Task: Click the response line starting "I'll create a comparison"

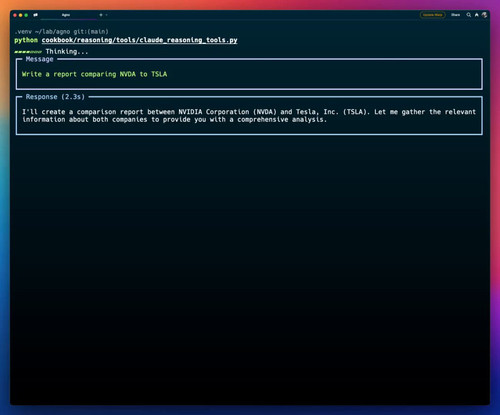Action: [x=249, y=112]
